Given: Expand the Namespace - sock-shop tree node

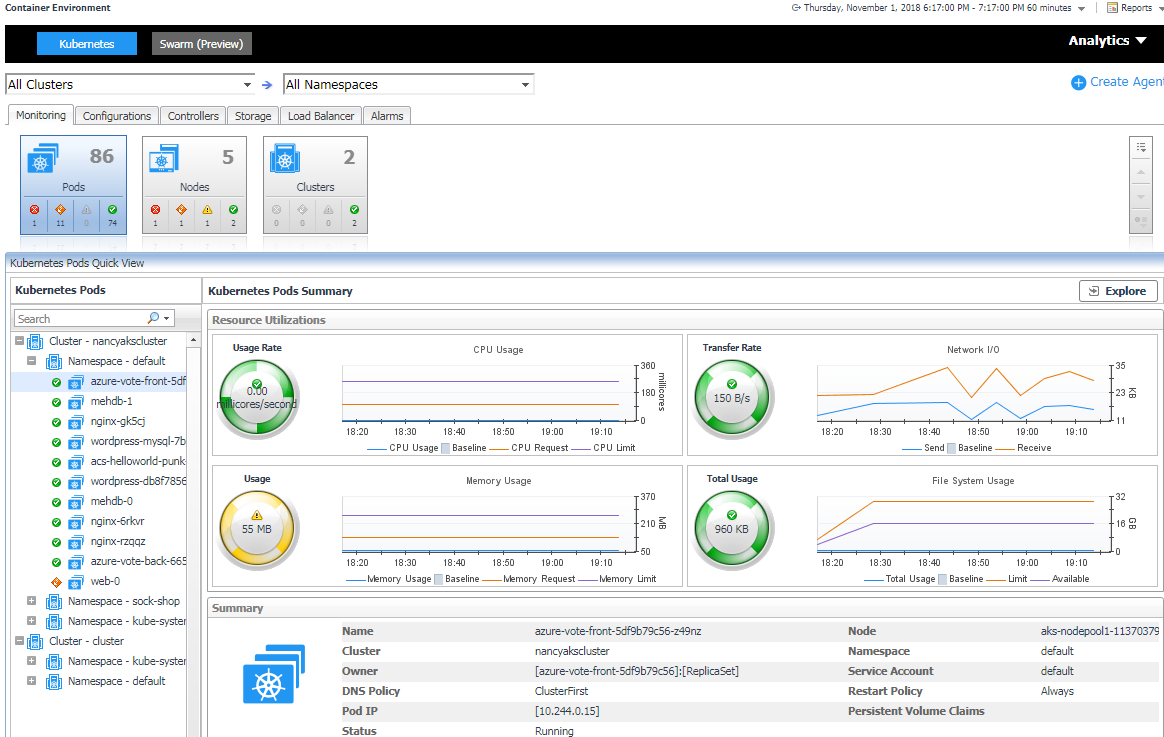Looking at the screenshot, I should 32,601.
